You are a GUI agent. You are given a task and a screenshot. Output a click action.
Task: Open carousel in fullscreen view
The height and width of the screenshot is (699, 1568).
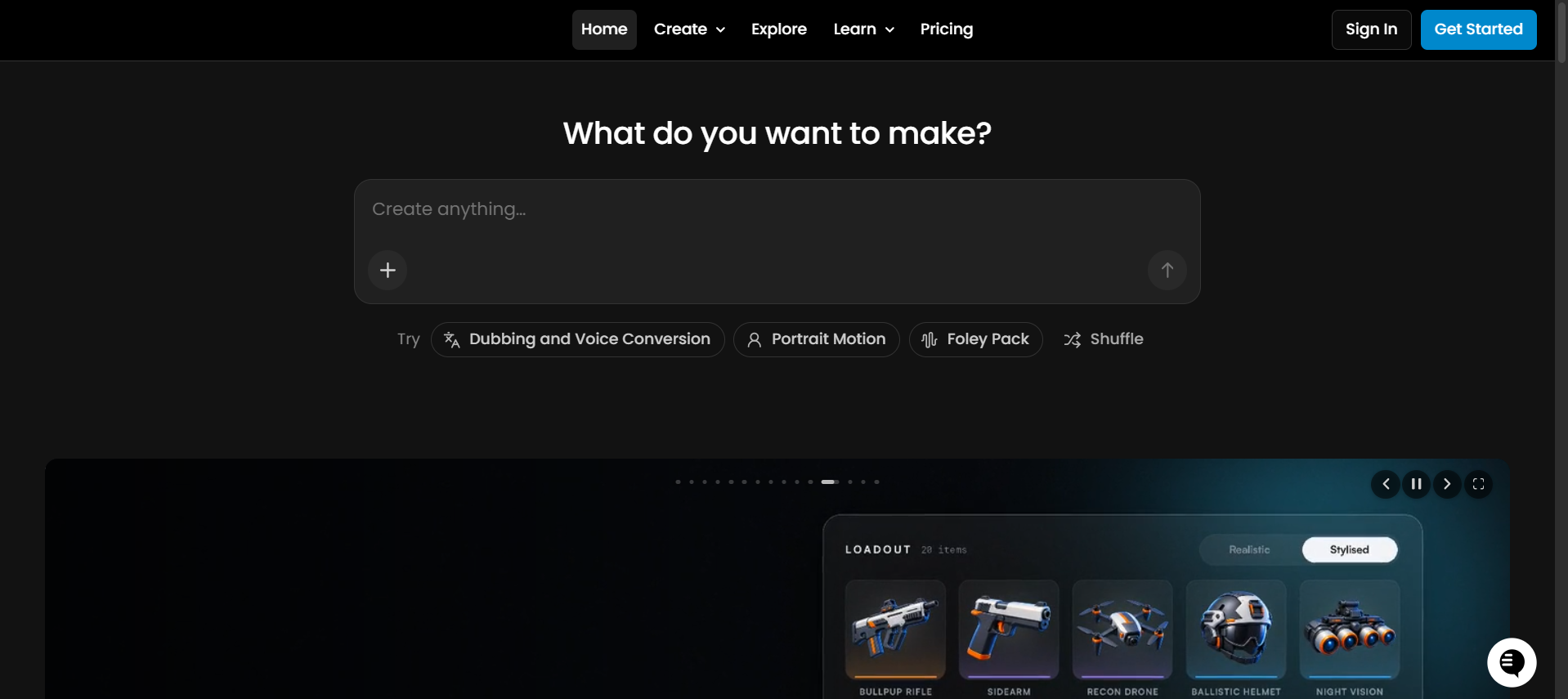click(1478, 484)
